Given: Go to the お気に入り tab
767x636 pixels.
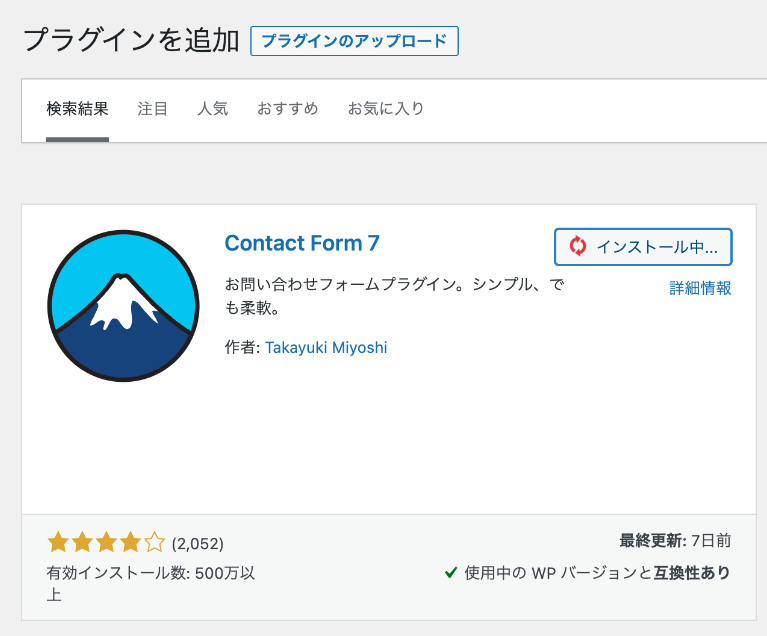Looking at the screenshot, I should point(386,108).
